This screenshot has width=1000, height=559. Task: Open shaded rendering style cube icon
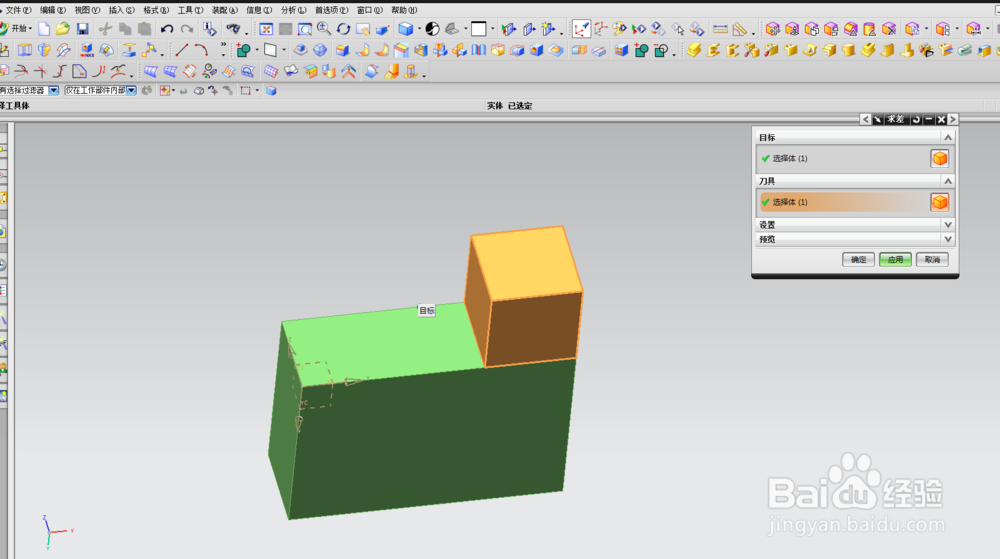(x=405, y=29)
